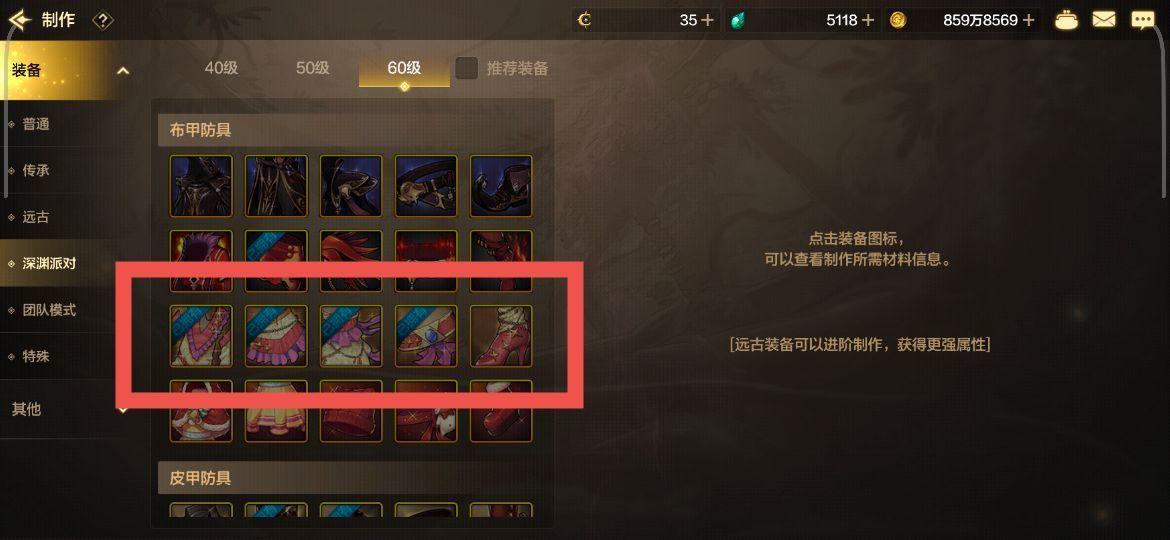Viewport: 1170px width, 540px height.
Task: Select the dark belt item in first row
Action: [425, 186]
